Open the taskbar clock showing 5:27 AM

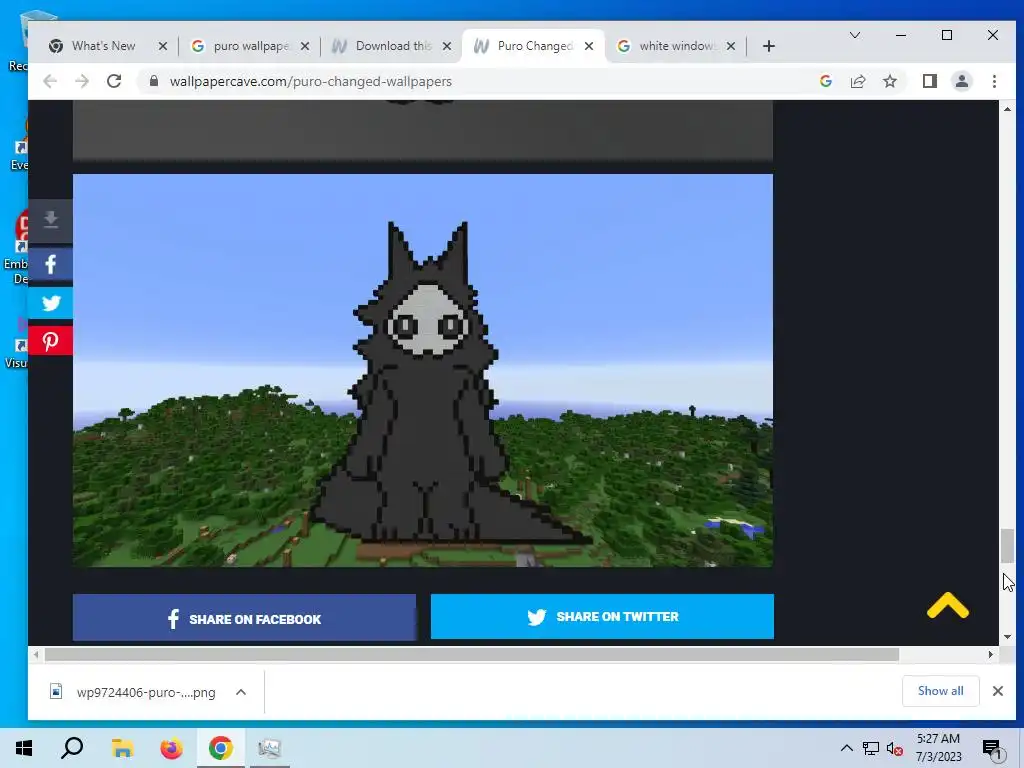[938, 748]
